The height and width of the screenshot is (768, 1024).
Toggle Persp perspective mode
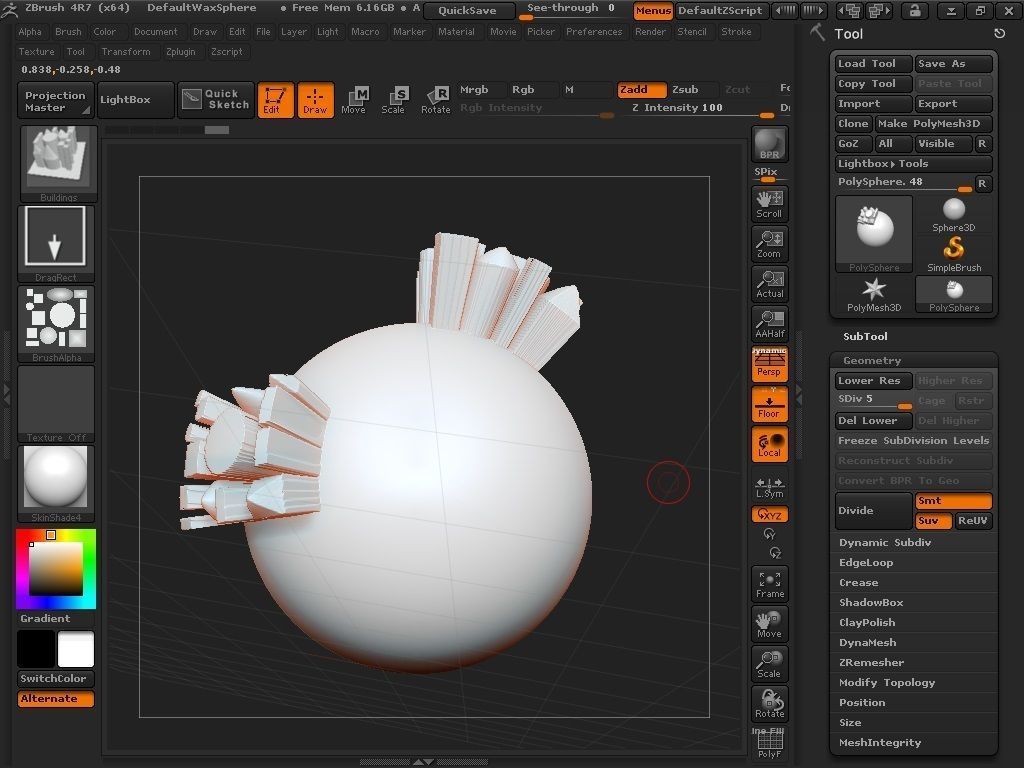click(x=769, y=364)
